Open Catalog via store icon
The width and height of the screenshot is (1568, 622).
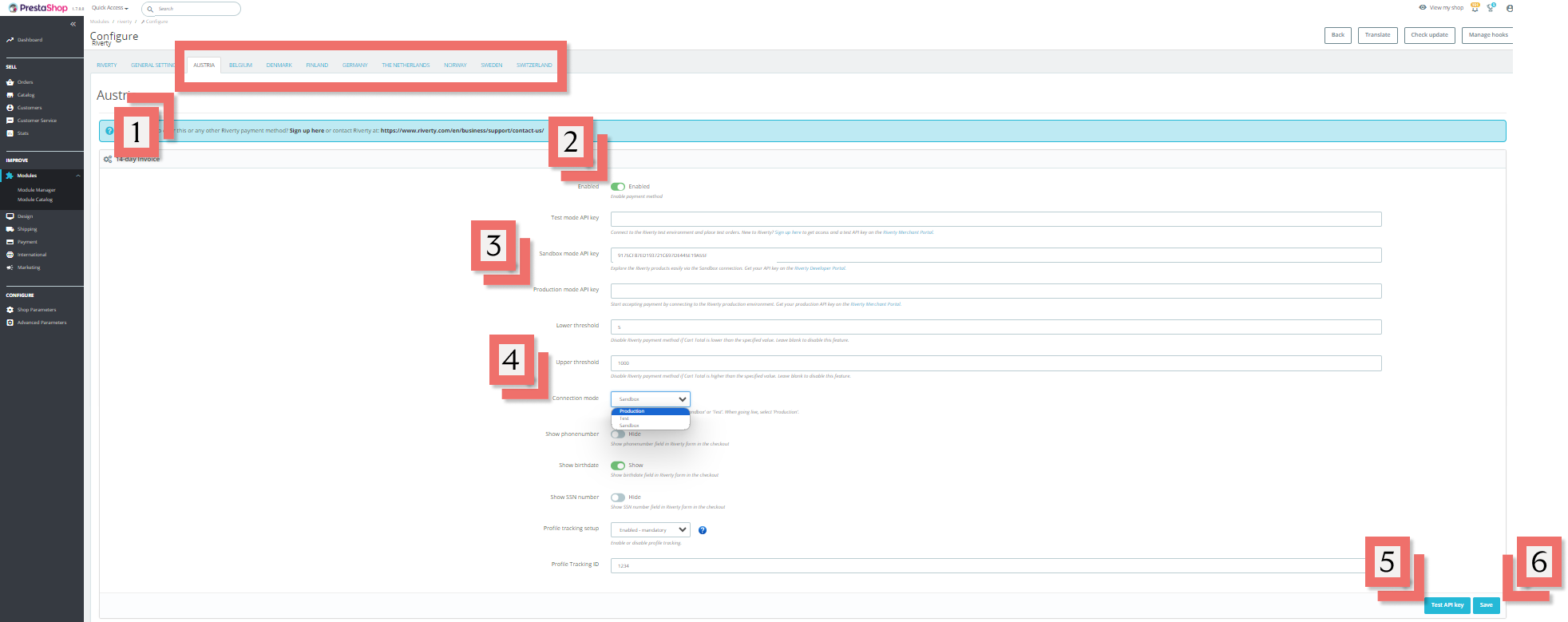coord(10,95)
